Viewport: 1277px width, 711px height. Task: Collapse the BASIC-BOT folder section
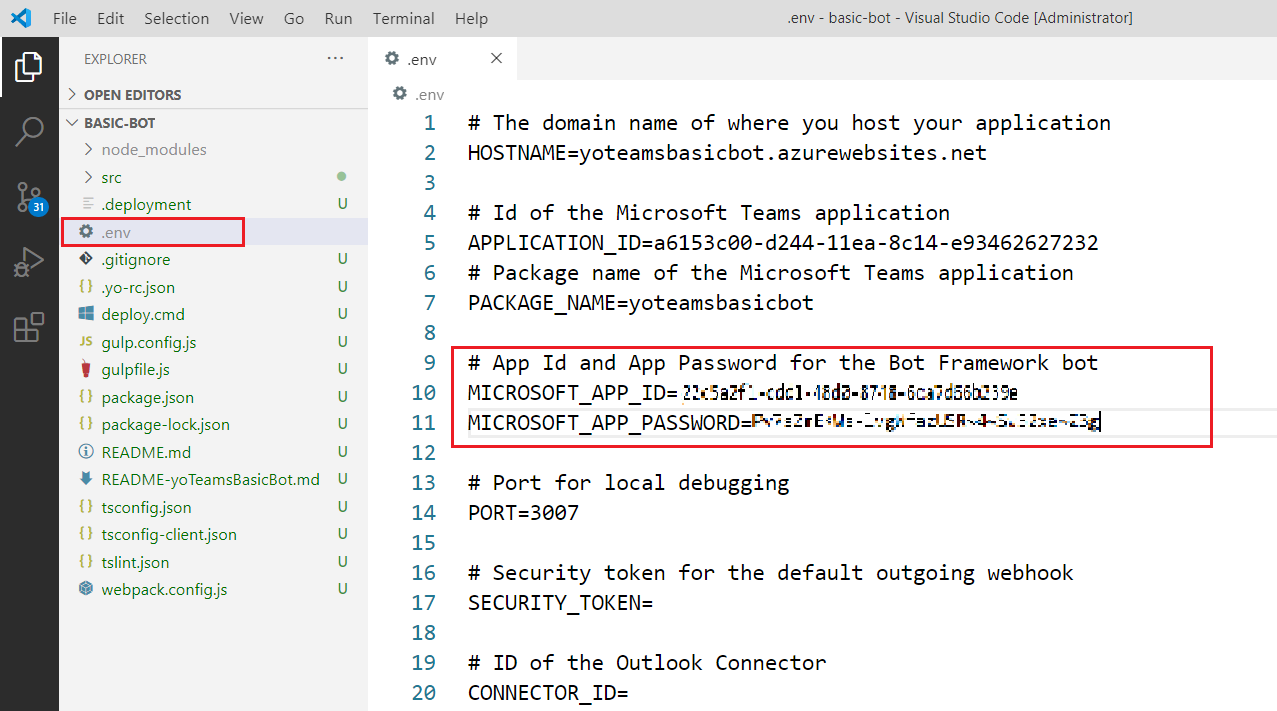pos(119,123)
